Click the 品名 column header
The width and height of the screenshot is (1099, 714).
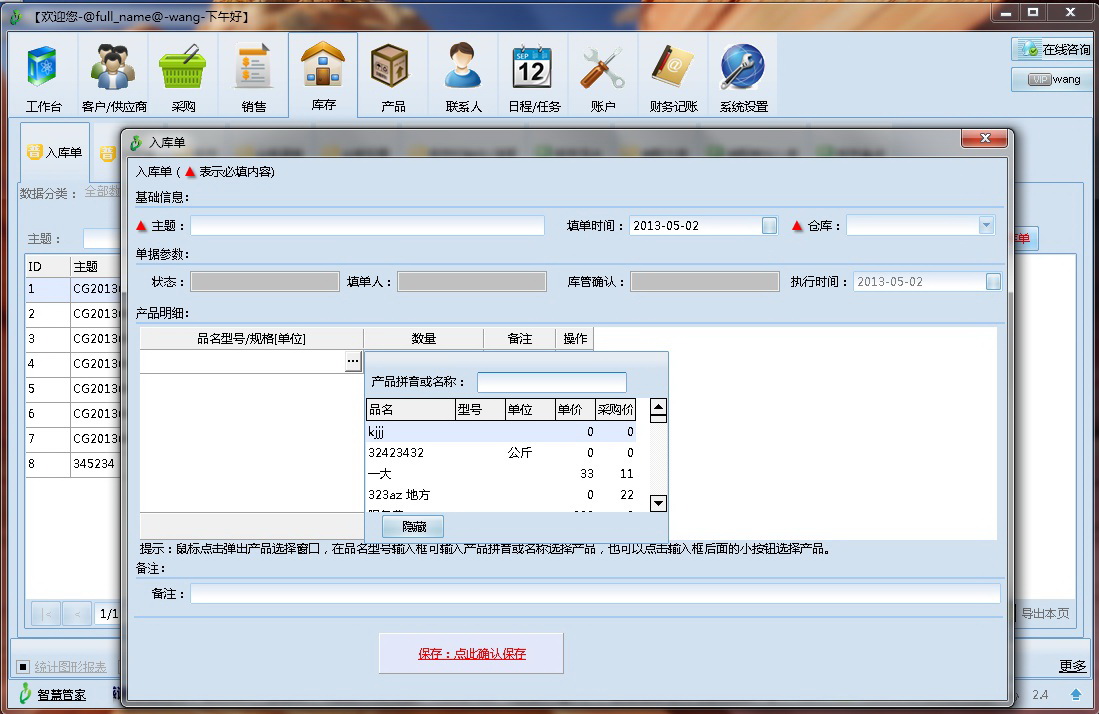pyautogui.click(x=411, y=409)
